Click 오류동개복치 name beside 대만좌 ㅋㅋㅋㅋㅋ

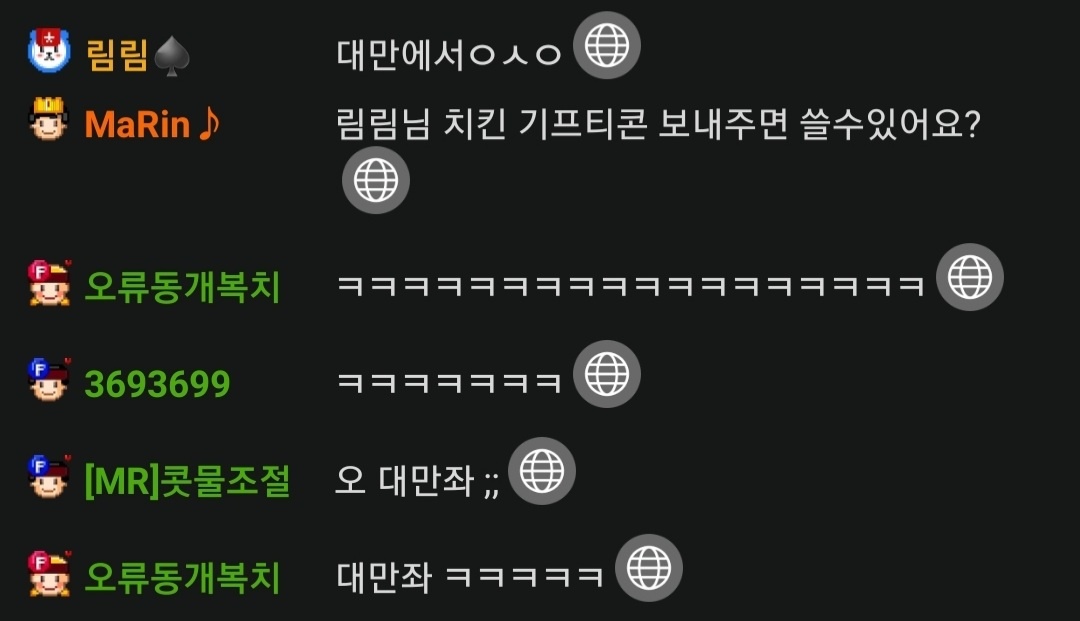point(182,578)
